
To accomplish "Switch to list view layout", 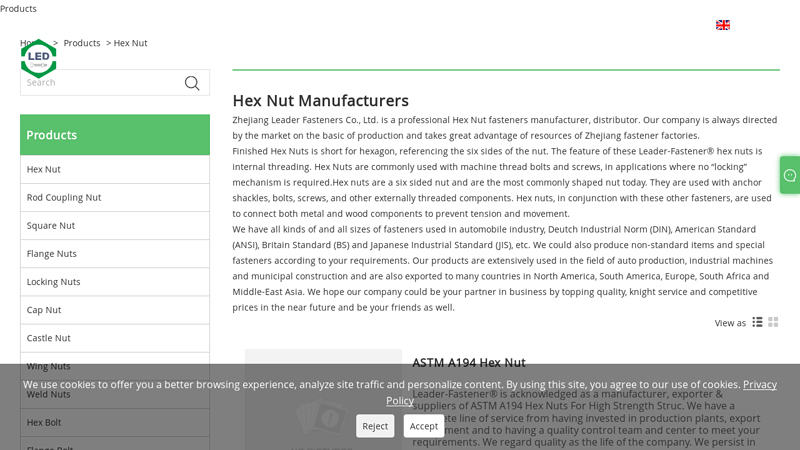I will coord(757,322).
